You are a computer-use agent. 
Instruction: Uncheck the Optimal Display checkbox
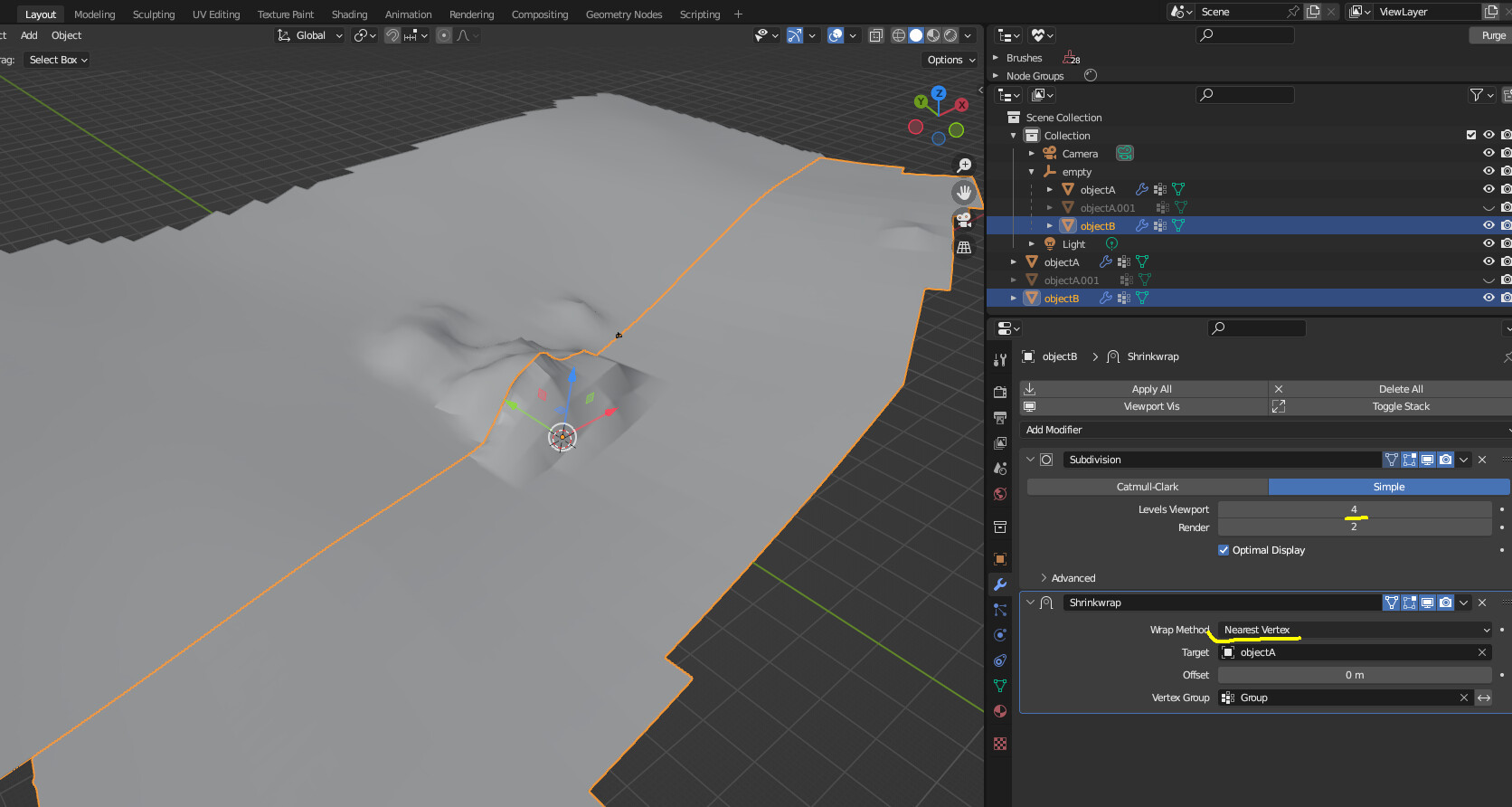[x=1224, y=550]
